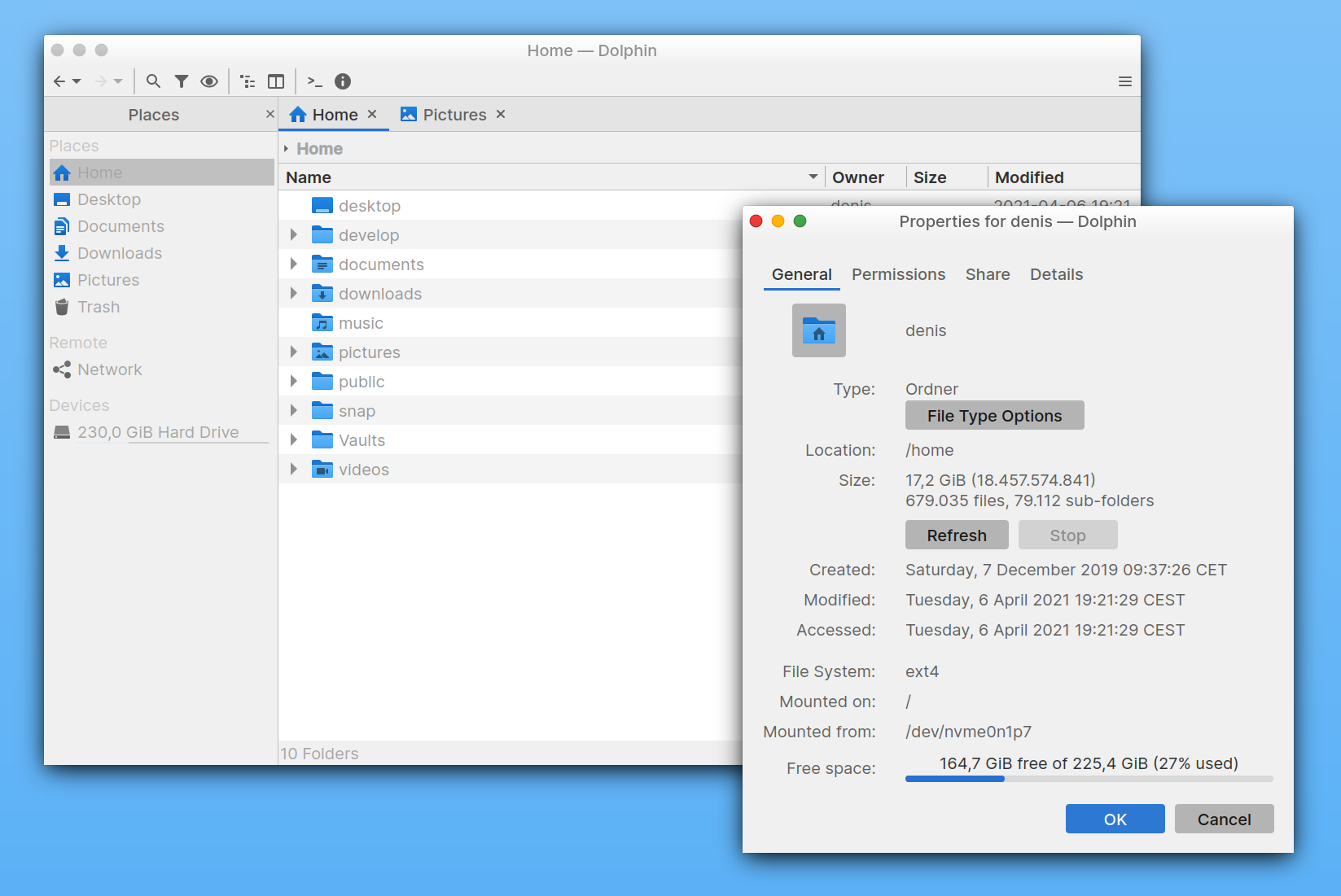
Task: Expand the develop folder
Action: click(x=294, y=235)
